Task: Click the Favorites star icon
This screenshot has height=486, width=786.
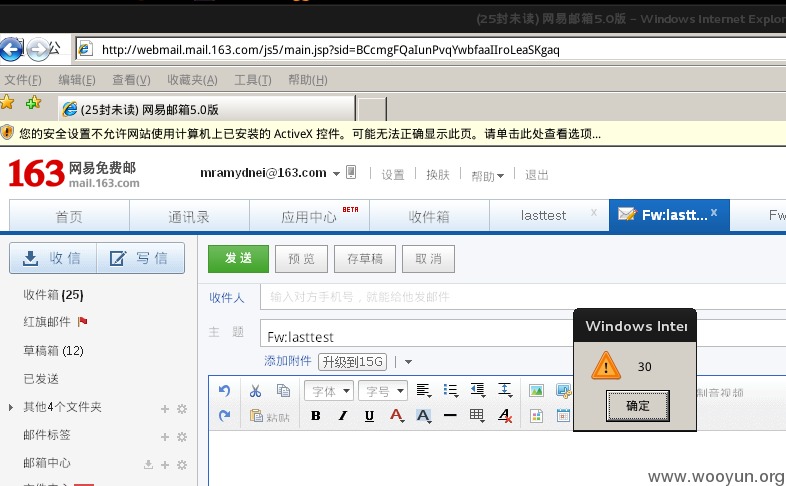Action: [7, 102]
